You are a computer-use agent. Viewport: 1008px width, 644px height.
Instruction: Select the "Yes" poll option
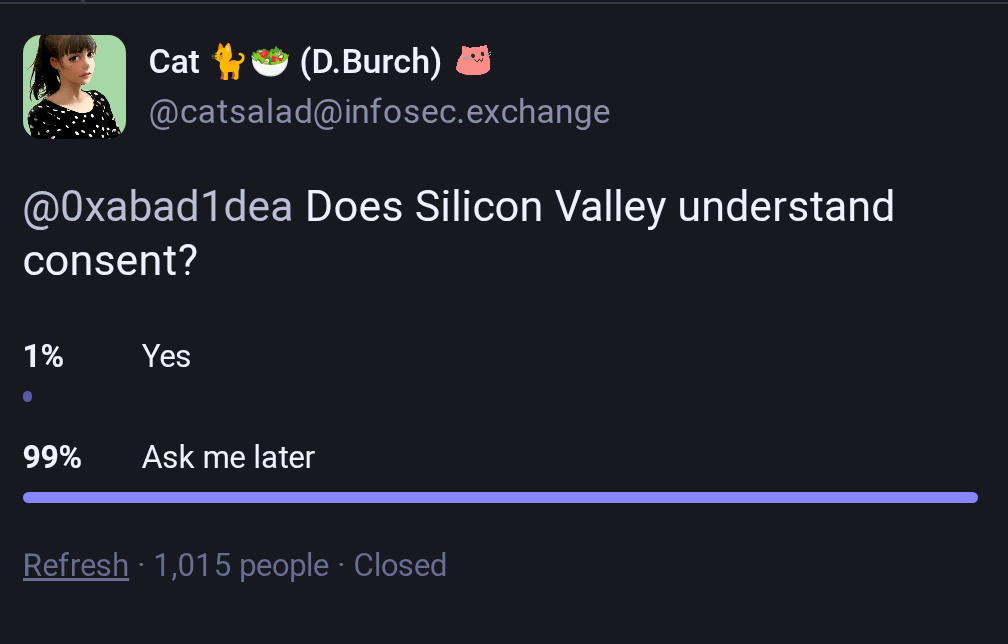point(166,356)
